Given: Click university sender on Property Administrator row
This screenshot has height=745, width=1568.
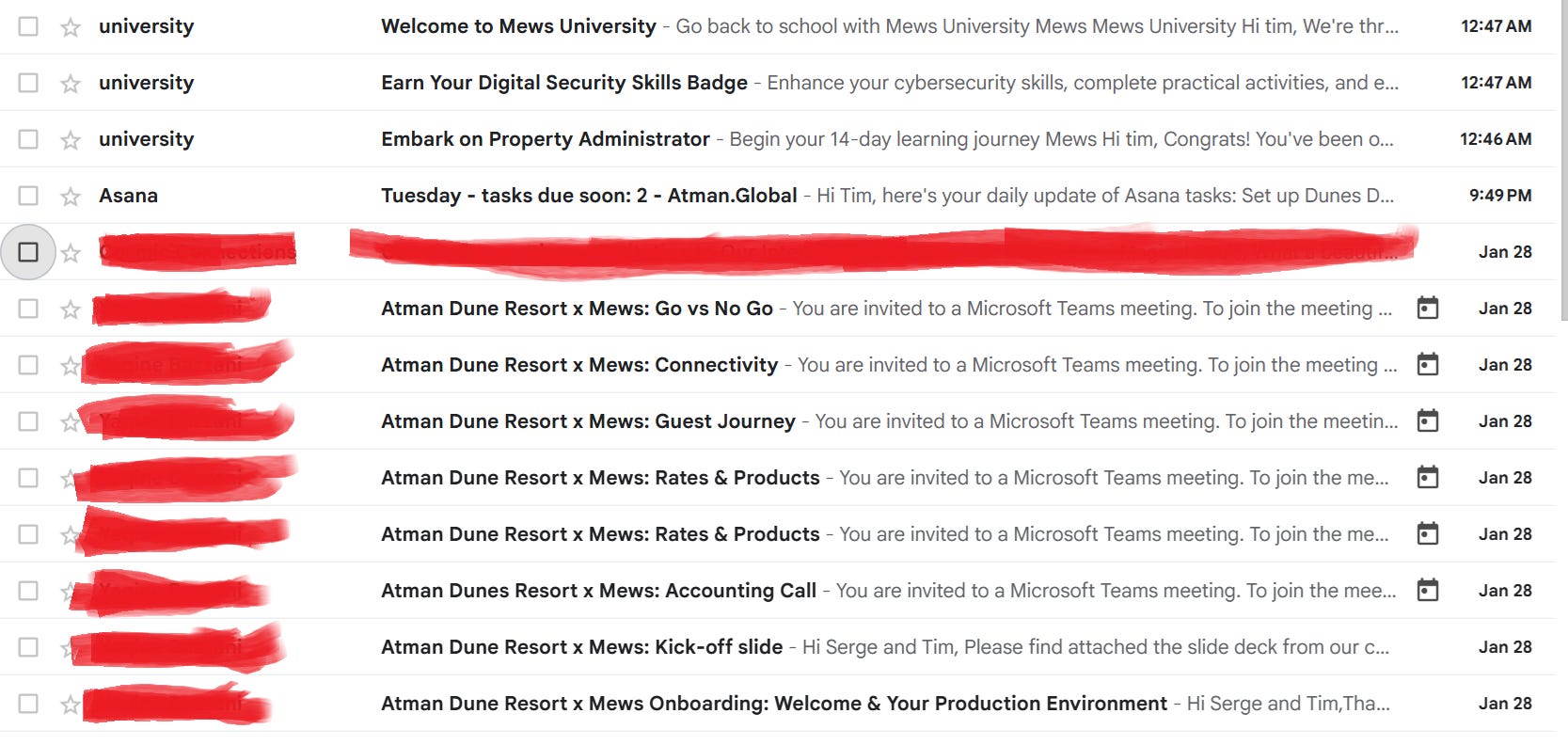Looking at the screenshot, I should [146, 139].
